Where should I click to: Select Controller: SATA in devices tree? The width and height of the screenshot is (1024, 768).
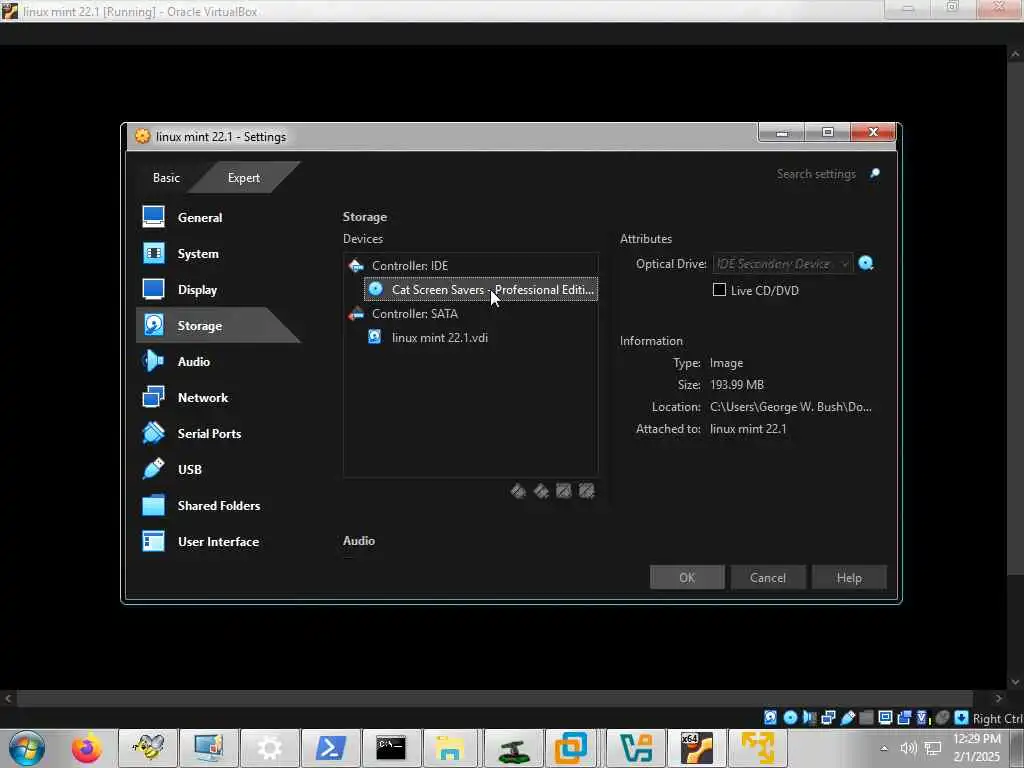click(x=470, y=313)
